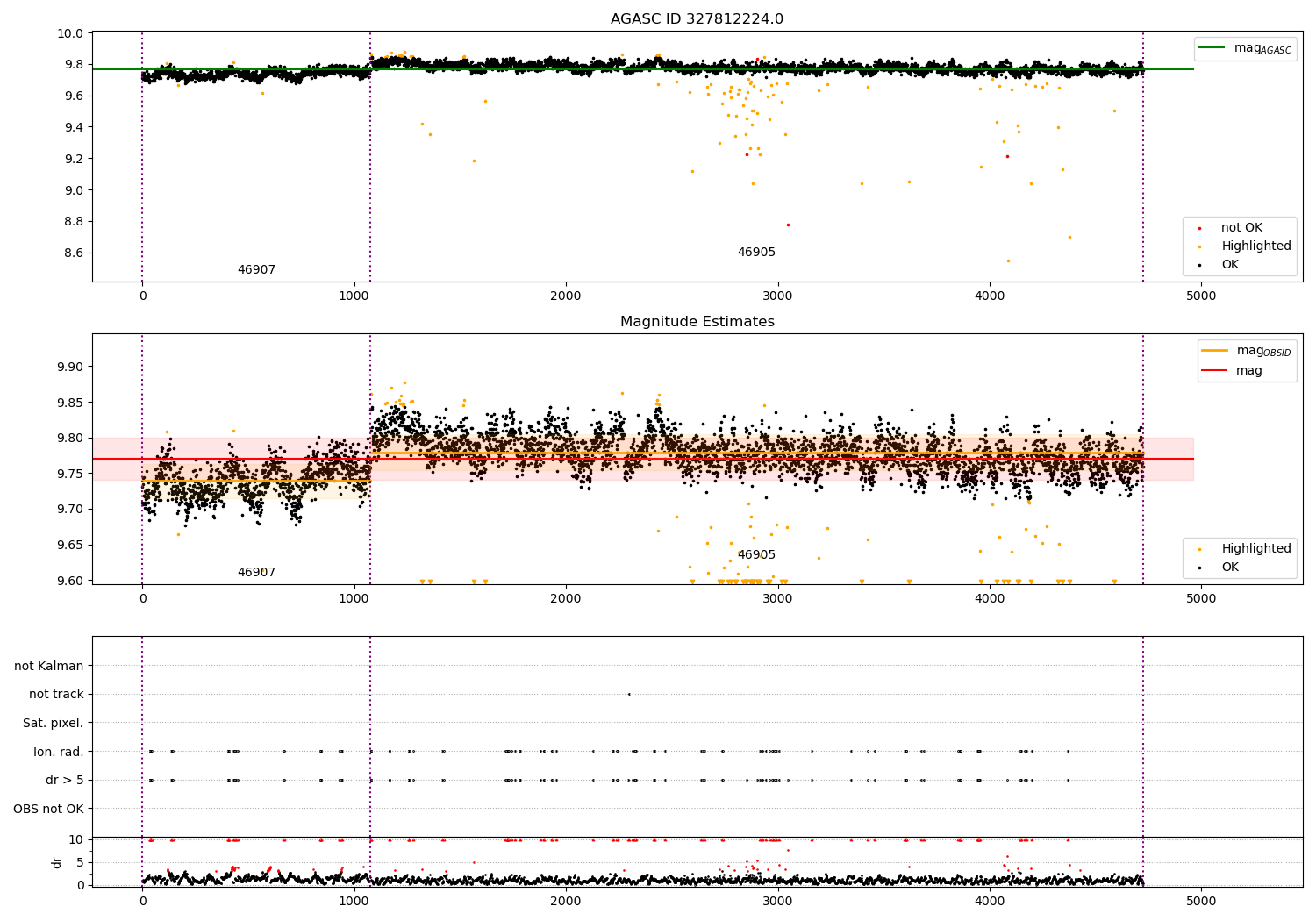The height and width of the screenshot is (921, 1316).
Task: Click the '9.0' y-tick on top plot
Action: pos(75,190)
